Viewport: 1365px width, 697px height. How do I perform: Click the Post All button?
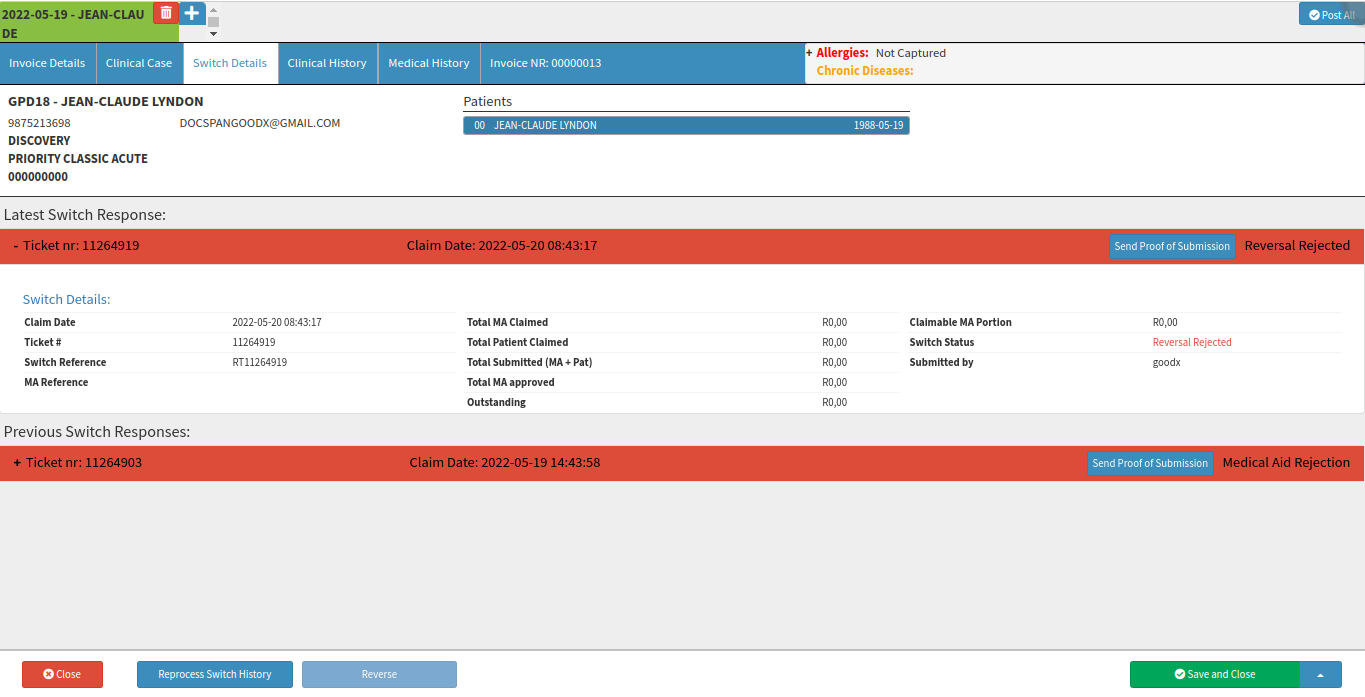point(1331,15)
